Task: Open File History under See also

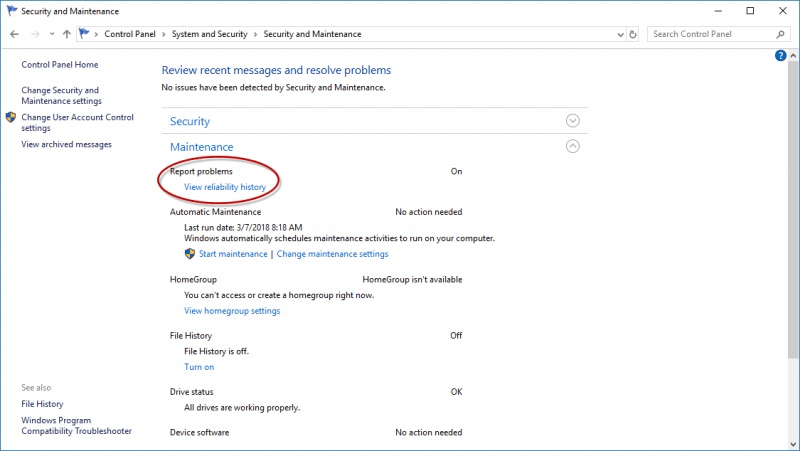Action: pos(42,404)
